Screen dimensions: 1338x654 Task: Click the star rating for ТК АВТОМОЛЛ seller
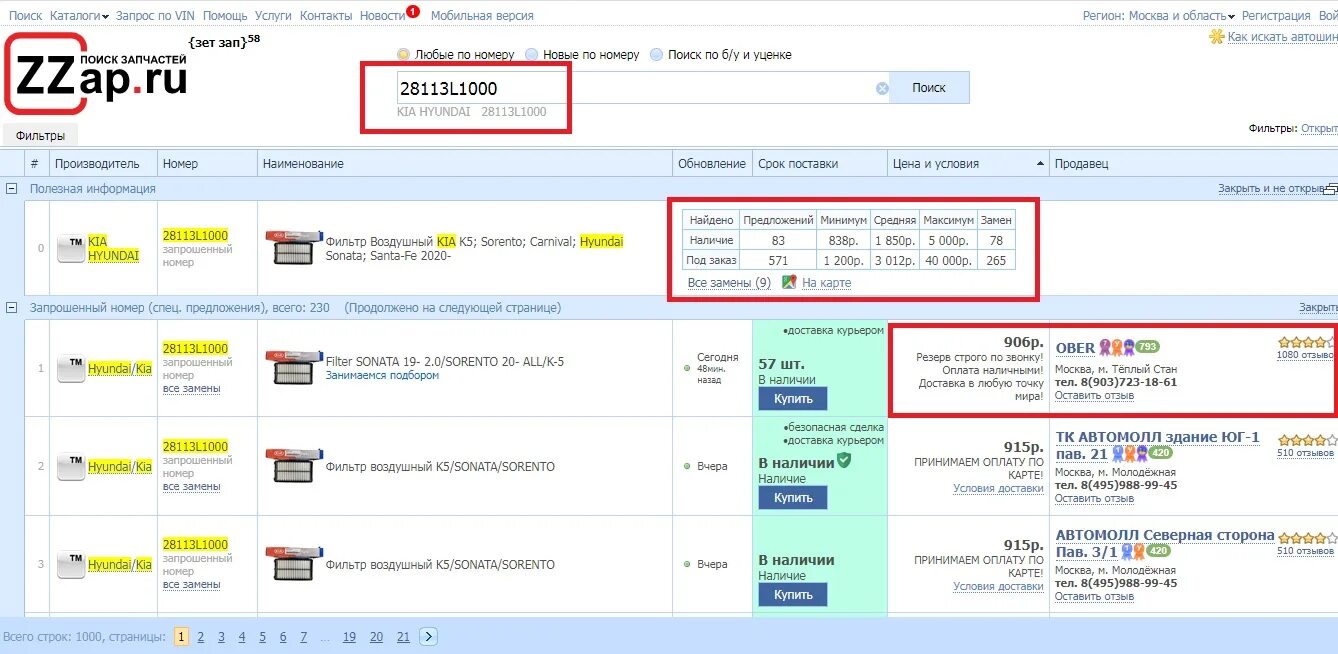coord(1306,440)
